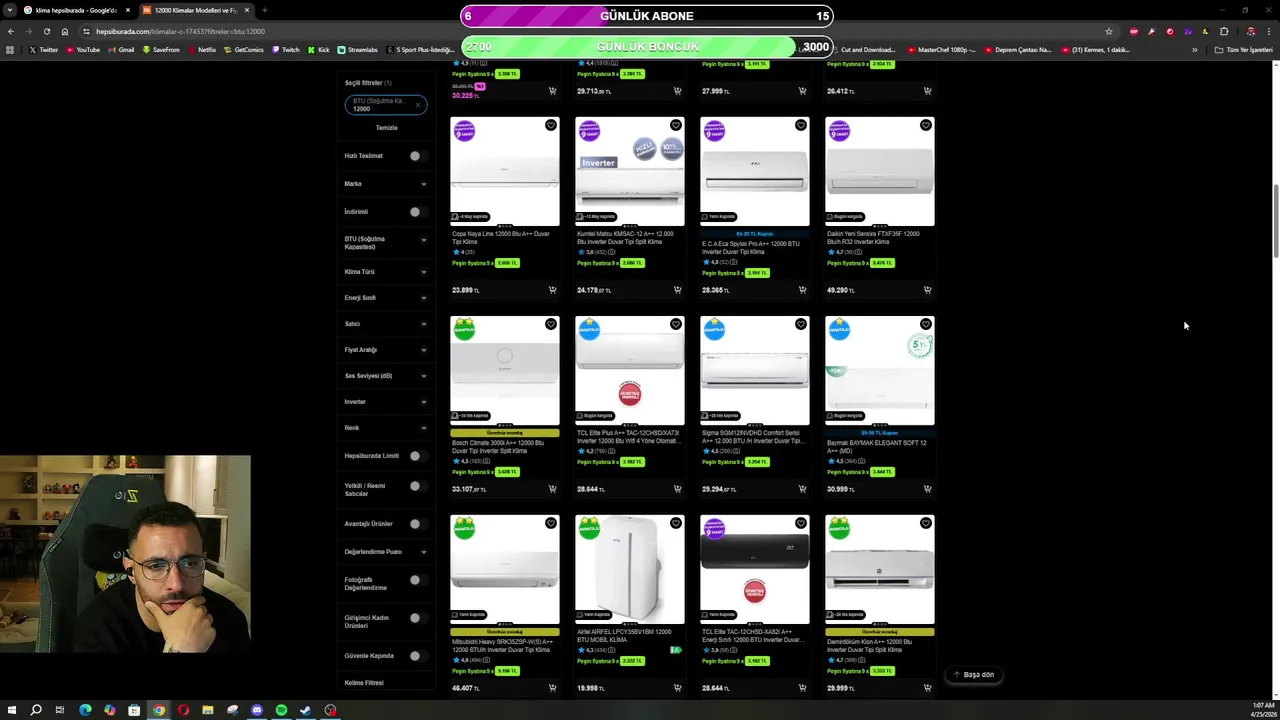This screenshot has height=720, width=1280.
Task: Open Spotify from the taskbar
Action: point(281,710)
